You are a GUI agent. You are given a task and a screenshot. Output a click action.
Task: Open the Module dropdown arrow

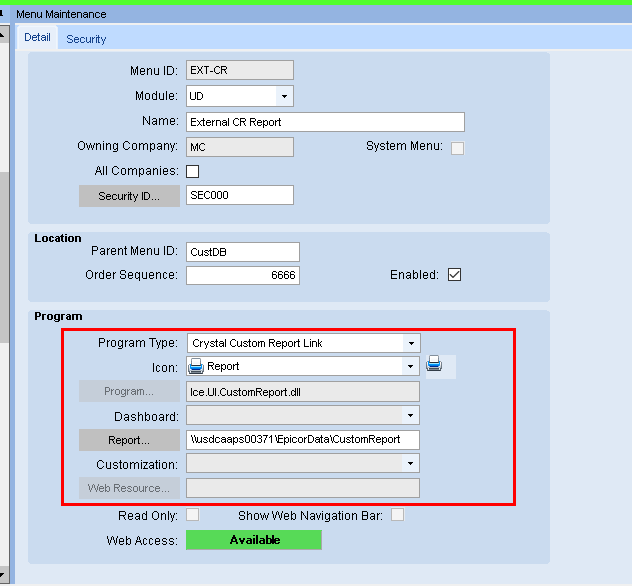[x=285, y=96]
